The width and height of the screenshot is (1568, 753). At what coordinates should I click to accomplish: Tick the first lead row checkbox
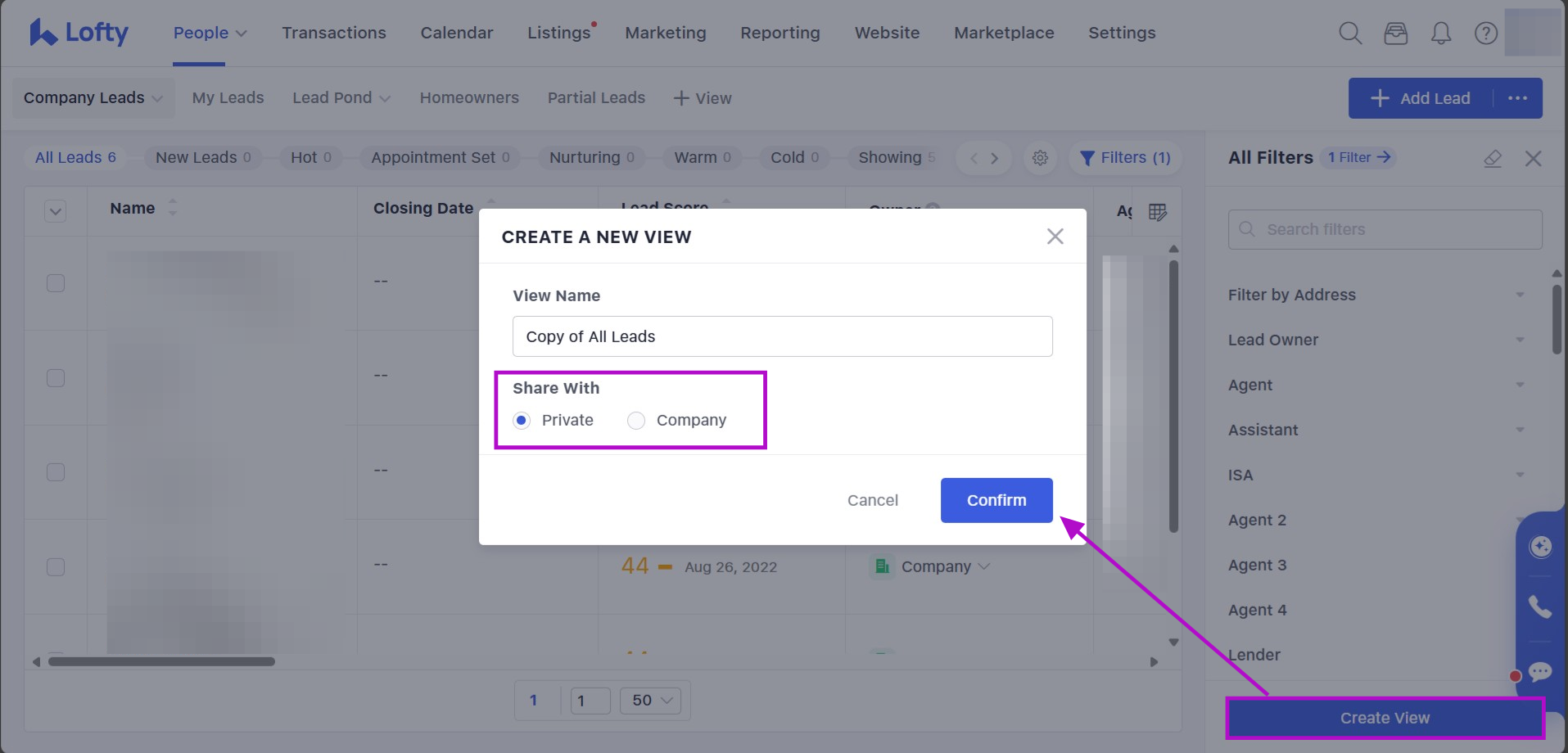[x=56, y=283]
